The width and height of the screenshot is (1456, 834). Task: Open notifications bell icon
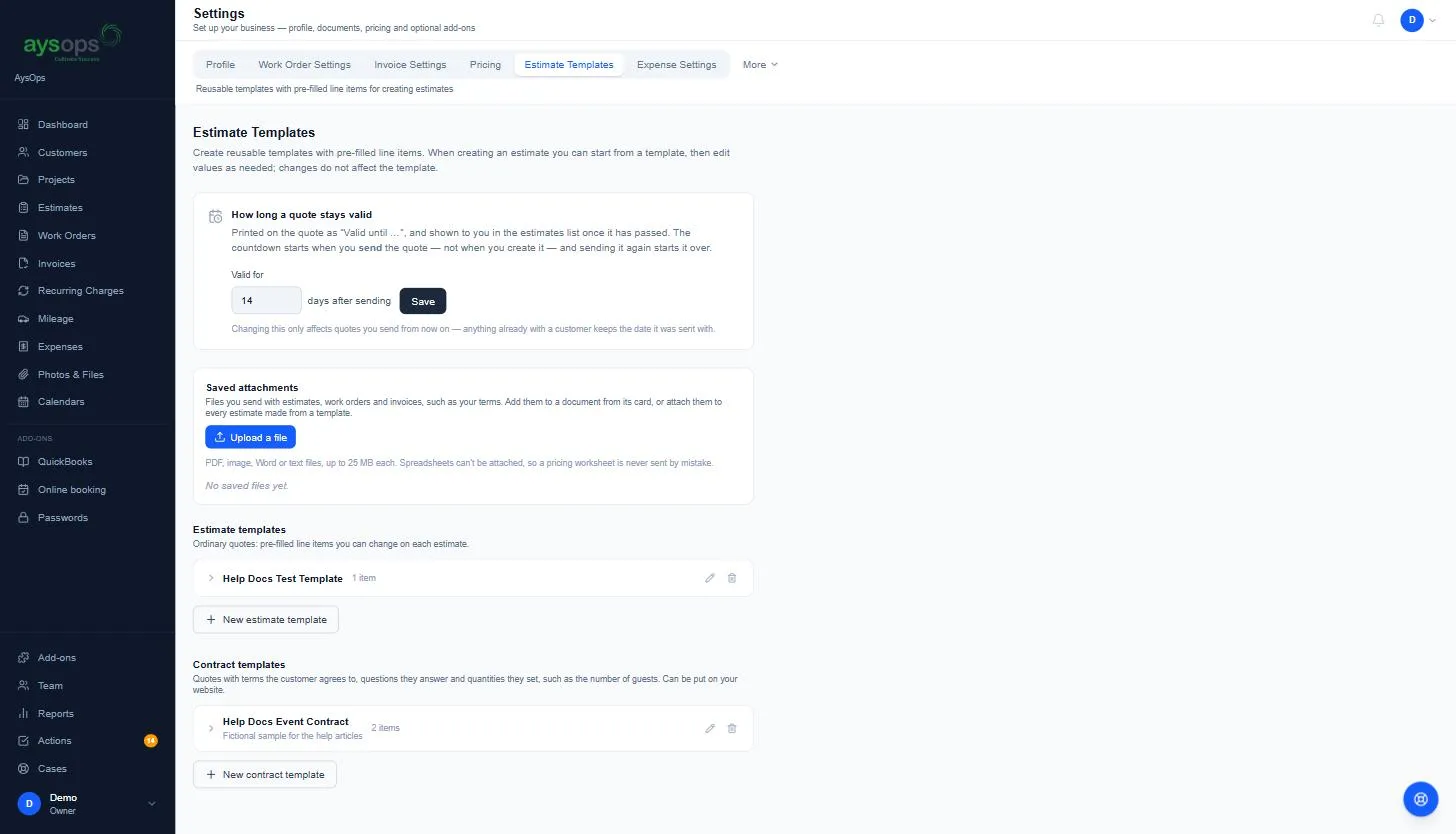(1379, 20)
